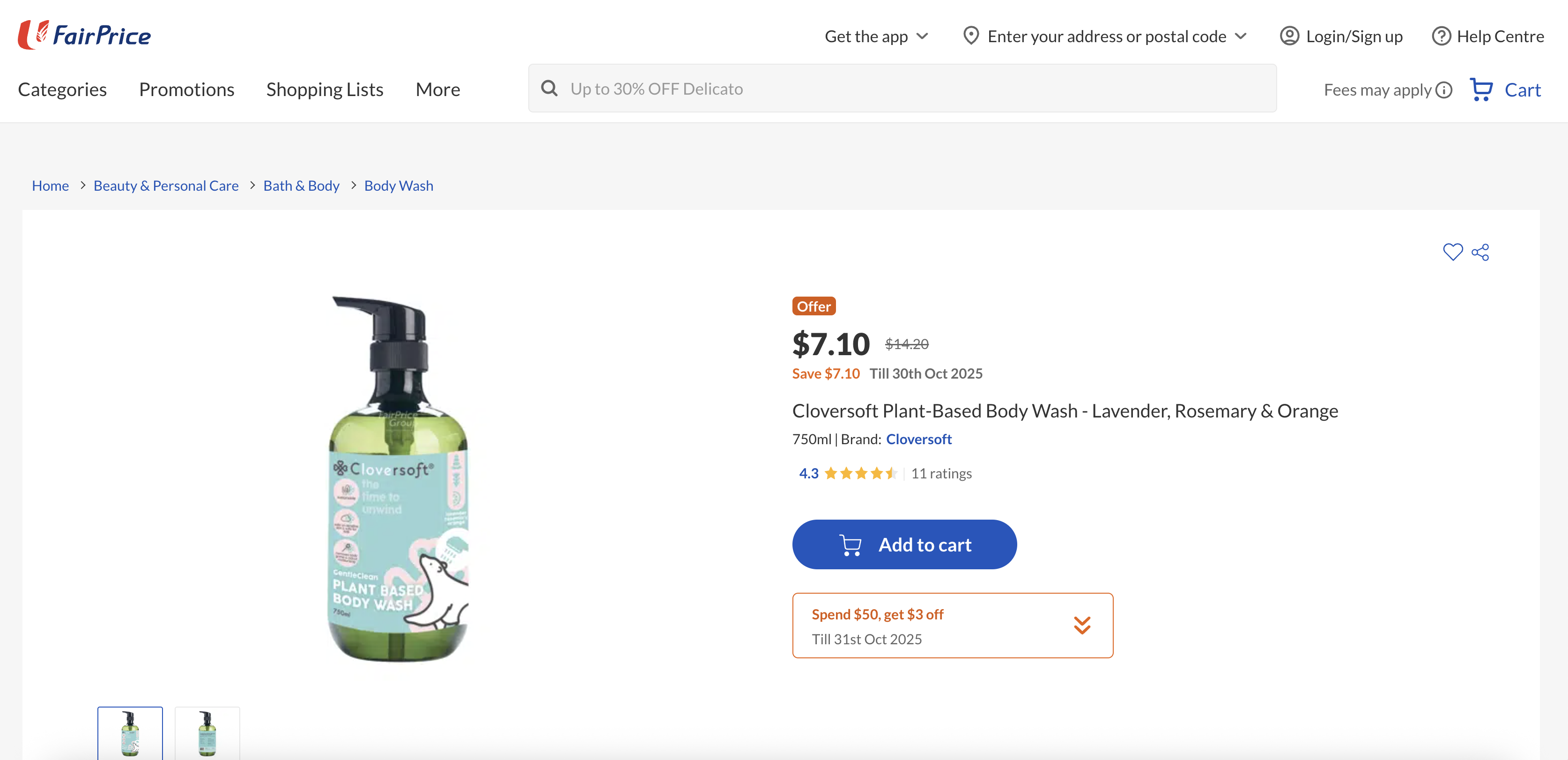Image resolution: width=1568 pixels, height=760 pixels.
Task: Click the location pin icon
Action: coord(971,36)
